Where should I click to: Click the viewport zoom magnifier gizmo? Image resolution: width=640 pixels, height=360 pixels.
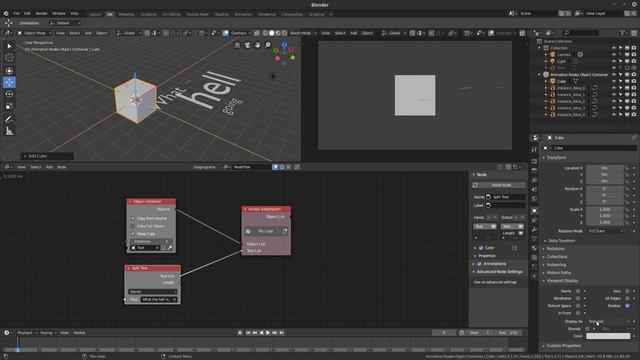click(x=268, y=45)
